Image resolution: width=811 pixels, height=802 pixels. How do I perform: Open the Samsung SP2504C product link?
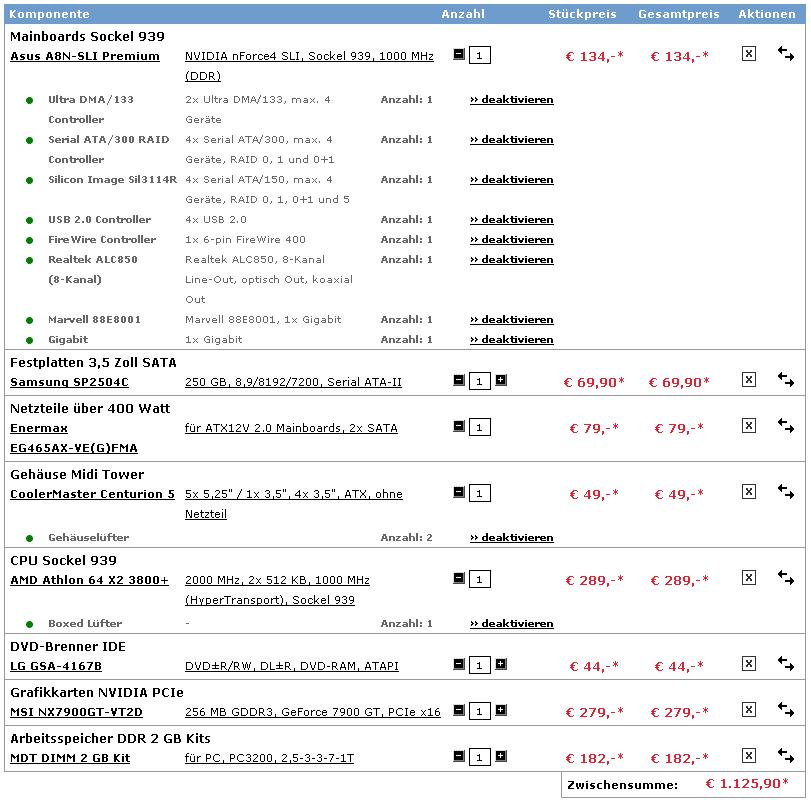pyautogui.click(x=69, y=382)
